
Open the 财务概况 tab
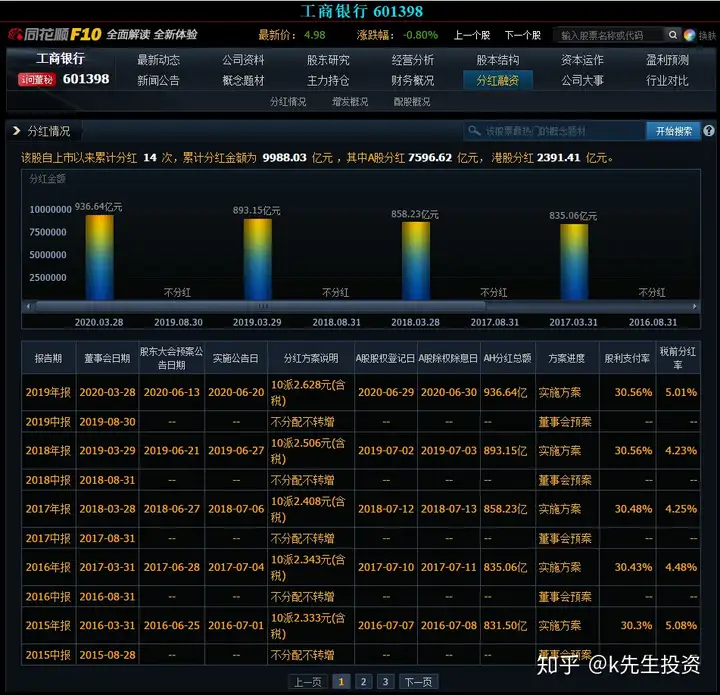(412, 80)
